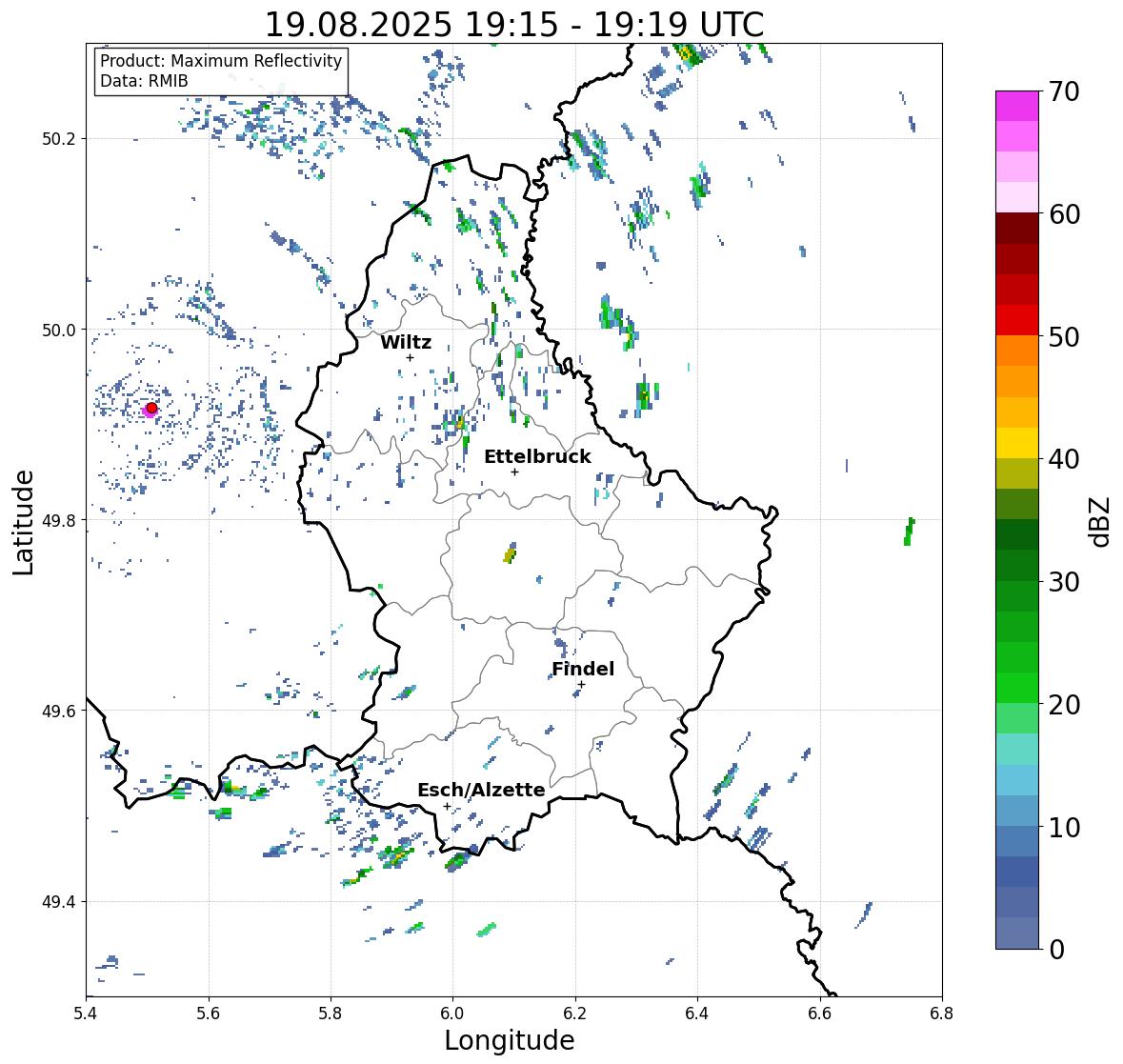1123x1064 pixels.
Task: Select the Wiltz map label
Action: pyautogui.click(x=406, y=342)
